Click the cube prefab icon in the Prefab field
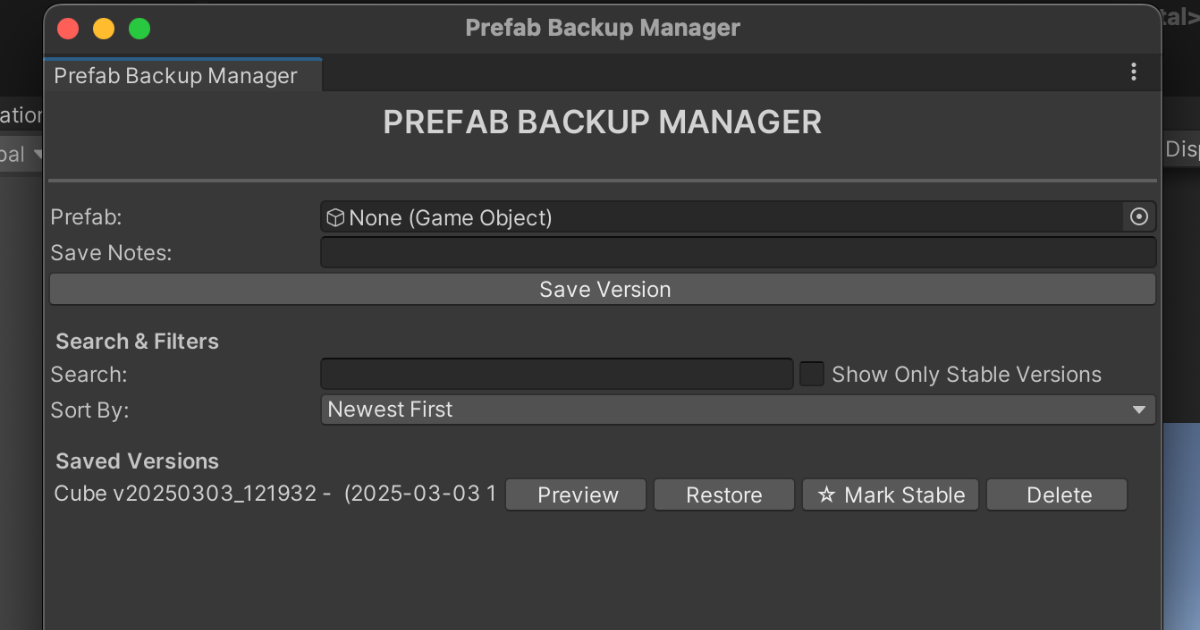This screenshot has width=1200, height=630. (x=334, y=217)
